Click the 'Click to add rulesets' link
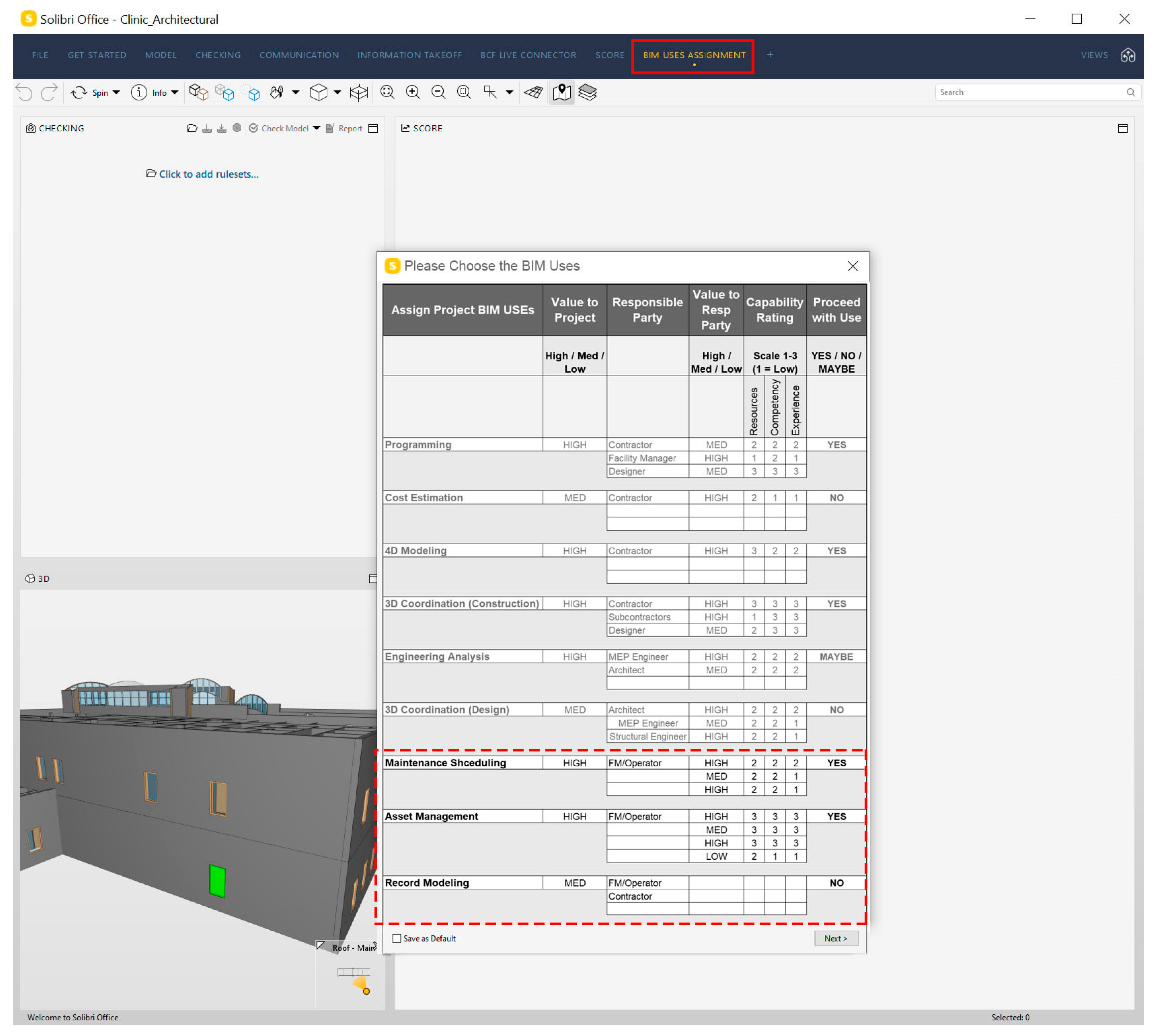1158x1036 pixels. (x=208, y=174)
